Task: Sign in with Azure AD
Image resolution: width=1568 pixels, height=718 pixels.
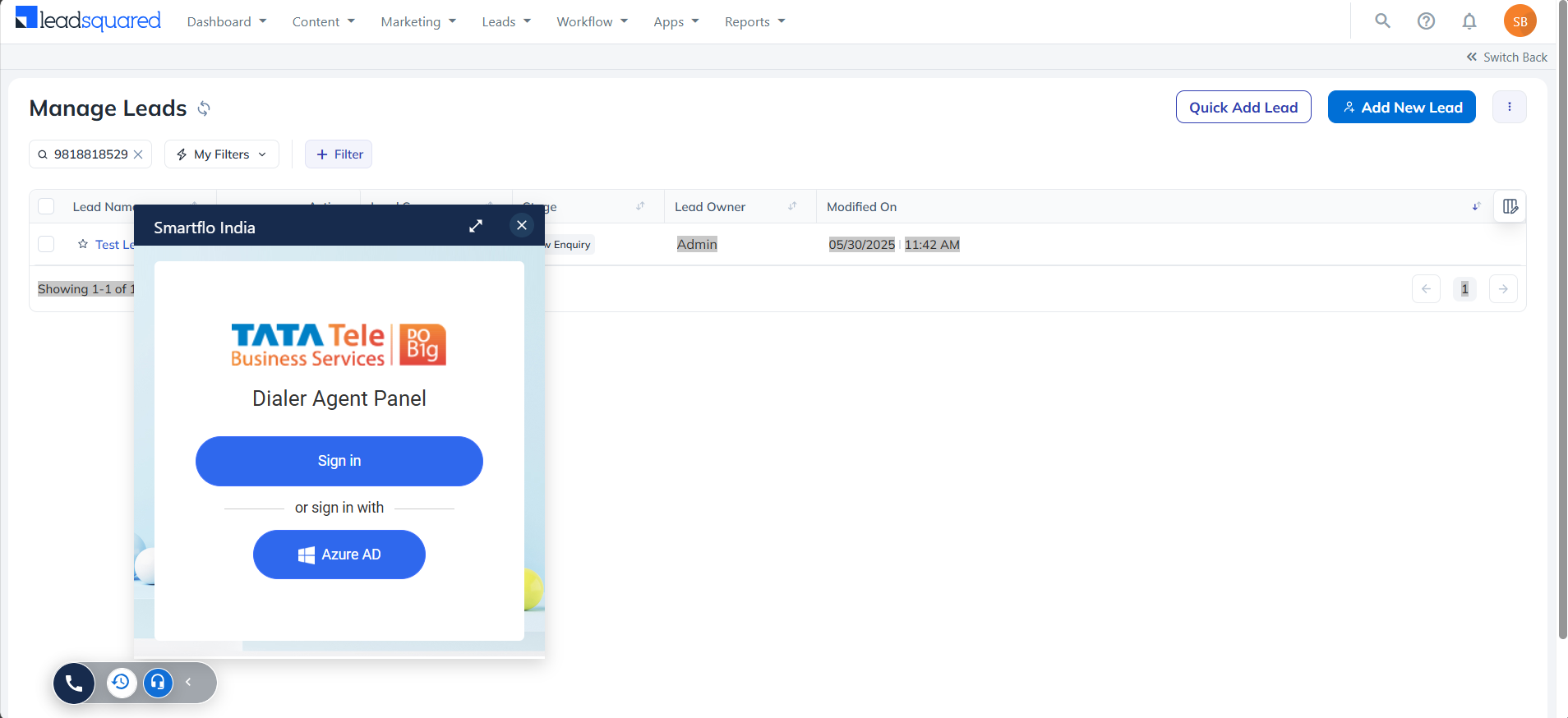Action: click(339, 555)
